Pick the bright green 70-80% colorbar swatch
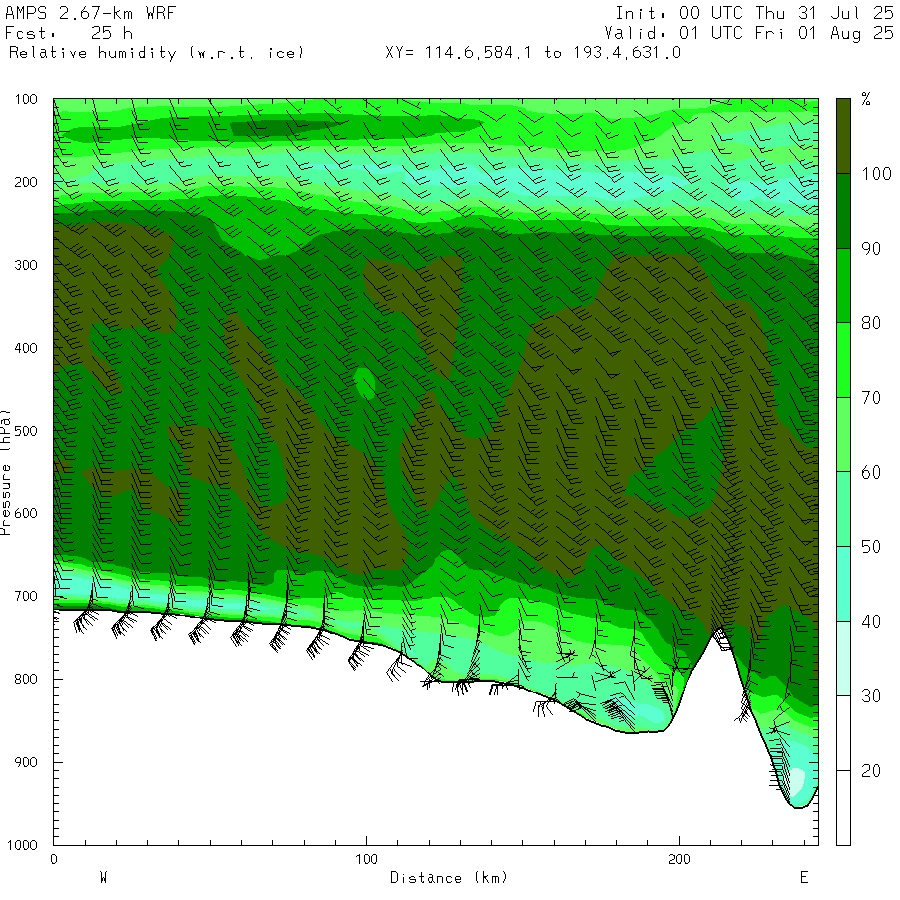 pyautogui.click(x=843, y=360)
